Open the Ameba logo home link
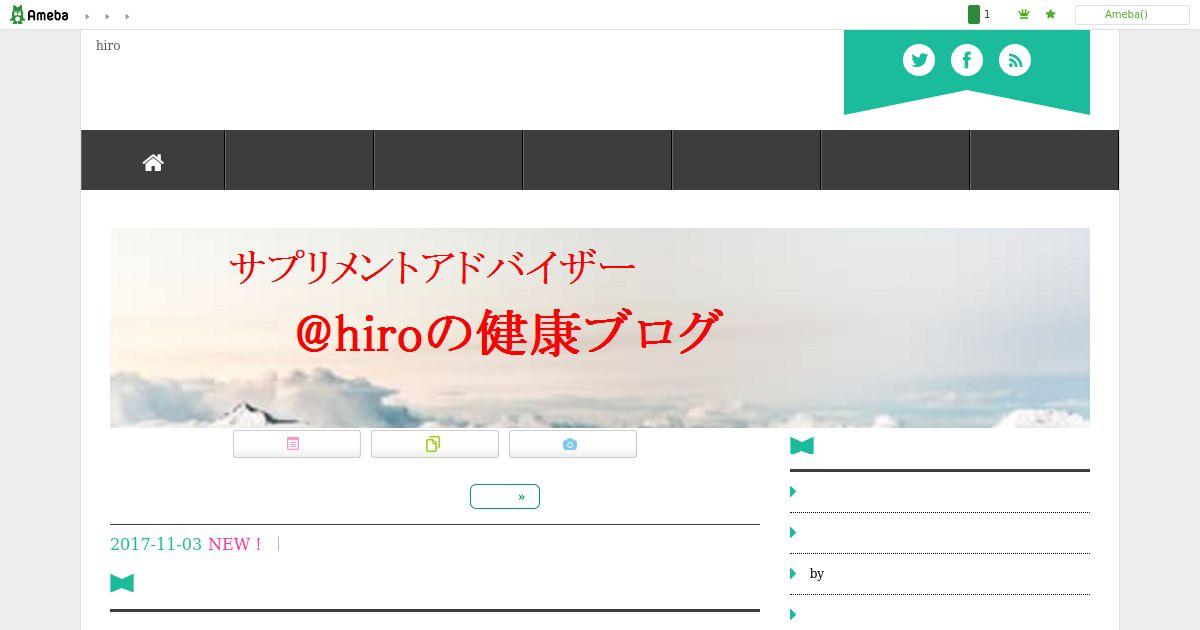Image resolution: width=1200 pixels, height=630 pixels. [x=39, y=14]
